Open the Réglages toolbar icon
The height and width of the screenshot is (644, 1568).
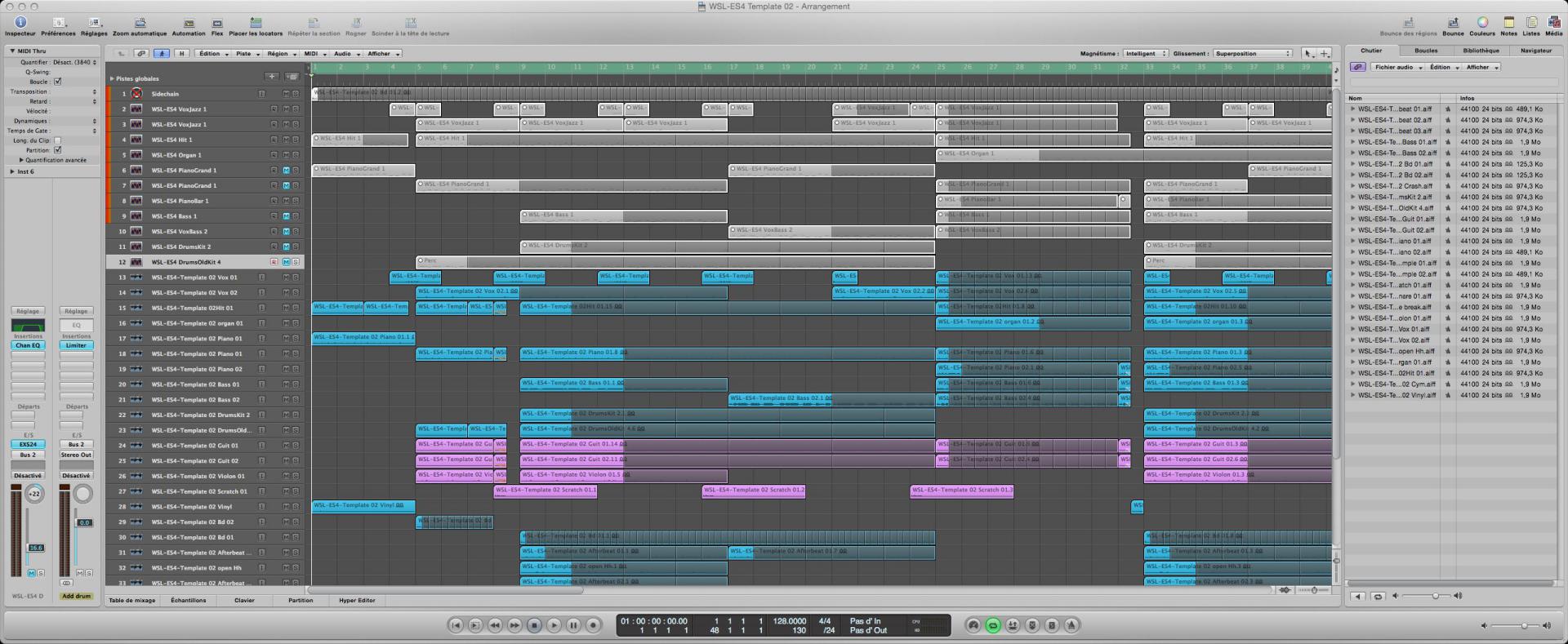click(x=94, y=23)
